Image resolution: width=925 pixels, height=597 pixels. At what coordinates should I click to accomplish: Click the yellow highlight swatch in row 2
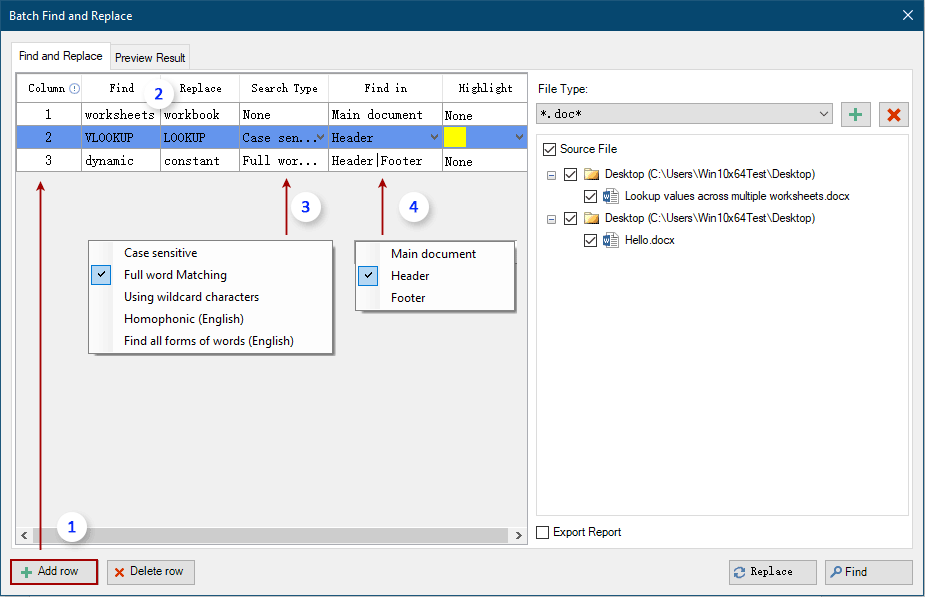(x=456, y=137)
